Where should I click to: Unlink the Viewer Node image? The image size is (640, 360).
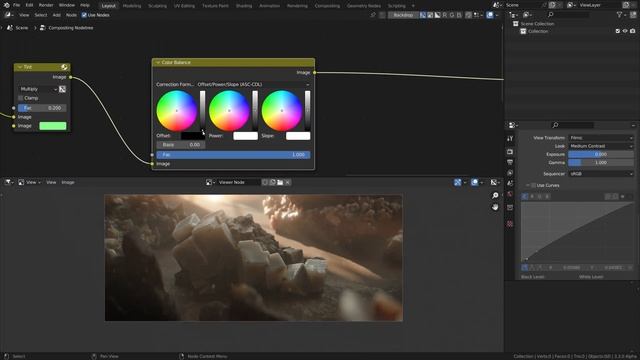288,182
